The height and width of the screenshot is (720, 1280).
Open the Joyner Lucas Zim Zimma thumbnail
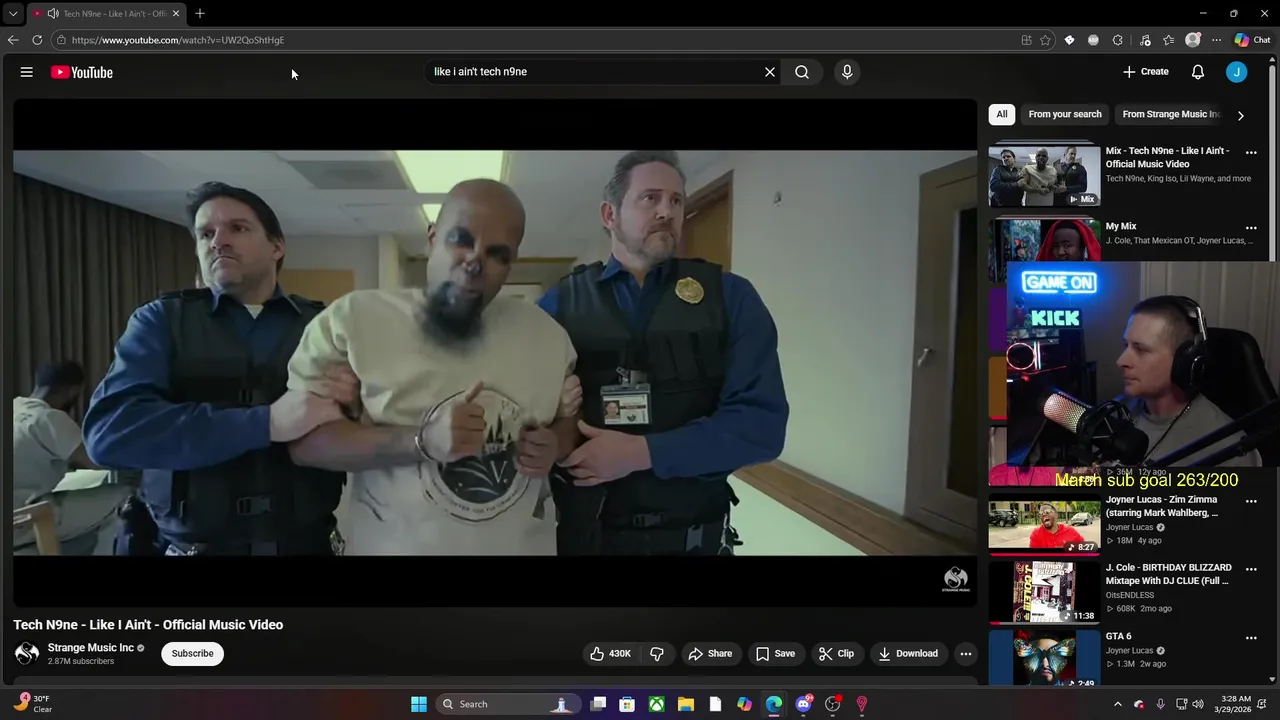(x=1044, y=524)
